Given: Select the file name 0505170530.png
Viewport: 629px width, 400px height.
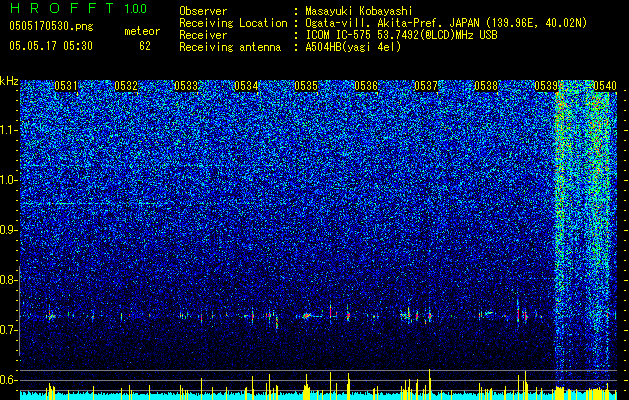Looking at the screenshot, I should tap(51, 27).
